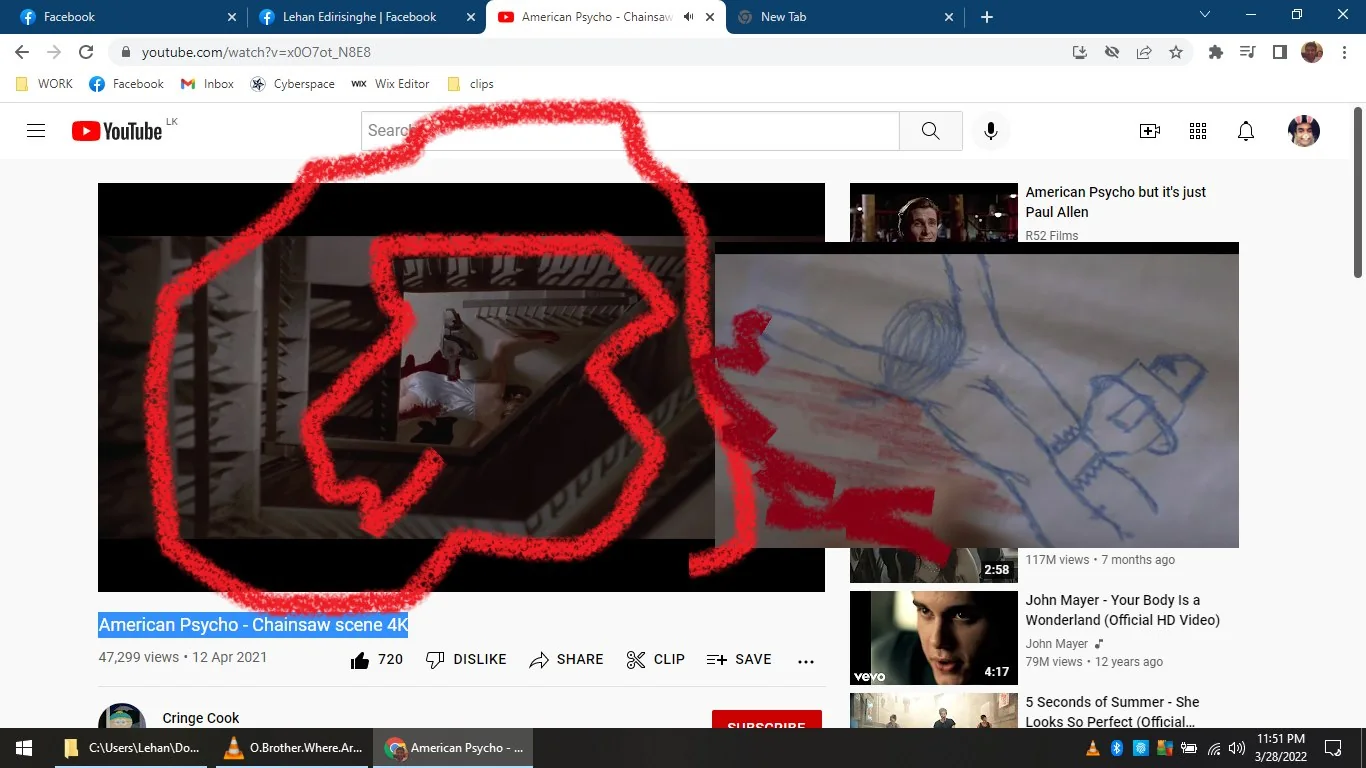Close the New Tab tab

[x=949, y=17]
